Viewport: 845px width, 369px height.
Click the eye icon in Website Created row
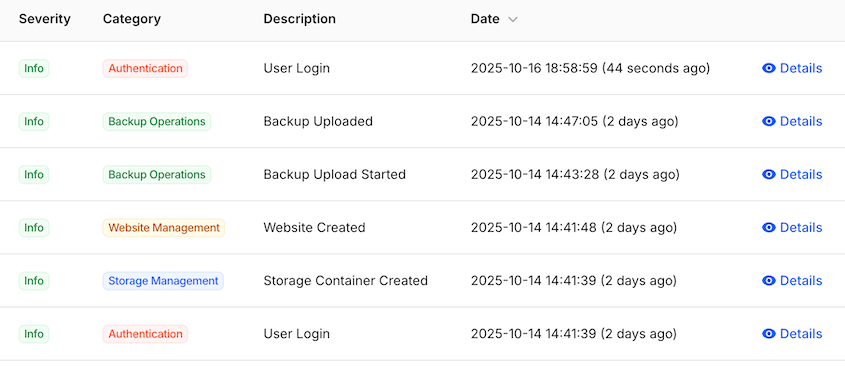click(x=768, y=227)
